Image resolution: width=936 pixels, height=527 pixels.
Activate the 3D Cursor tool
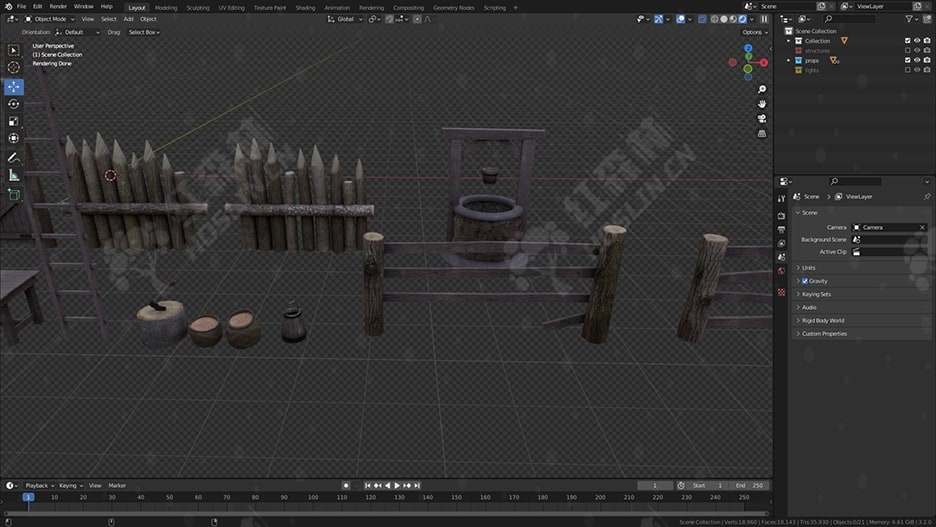coord(14,68)
